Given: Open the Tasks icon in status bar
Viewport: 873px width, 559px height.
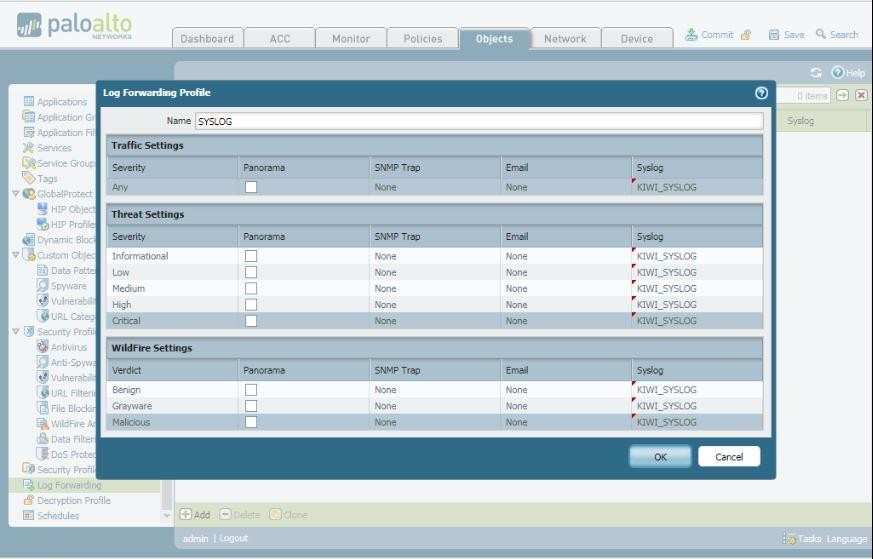Looking at the screenshot, I should coord(789,539).
